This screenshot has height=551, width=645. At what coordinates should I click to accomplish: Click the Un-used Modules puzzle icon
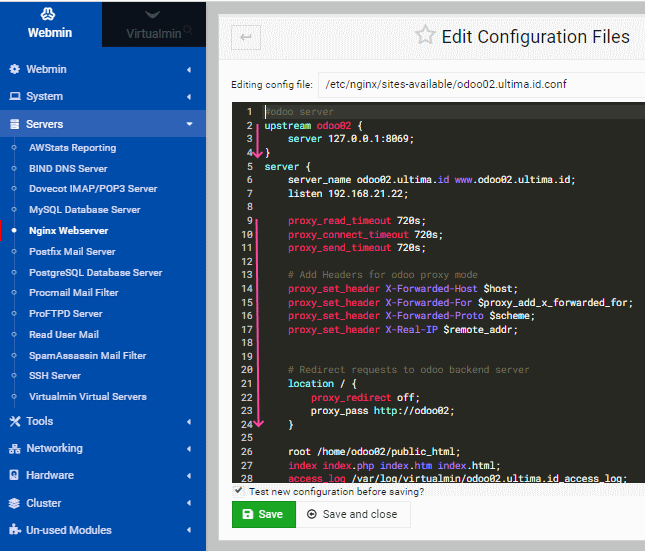click(x=15, y=530)
